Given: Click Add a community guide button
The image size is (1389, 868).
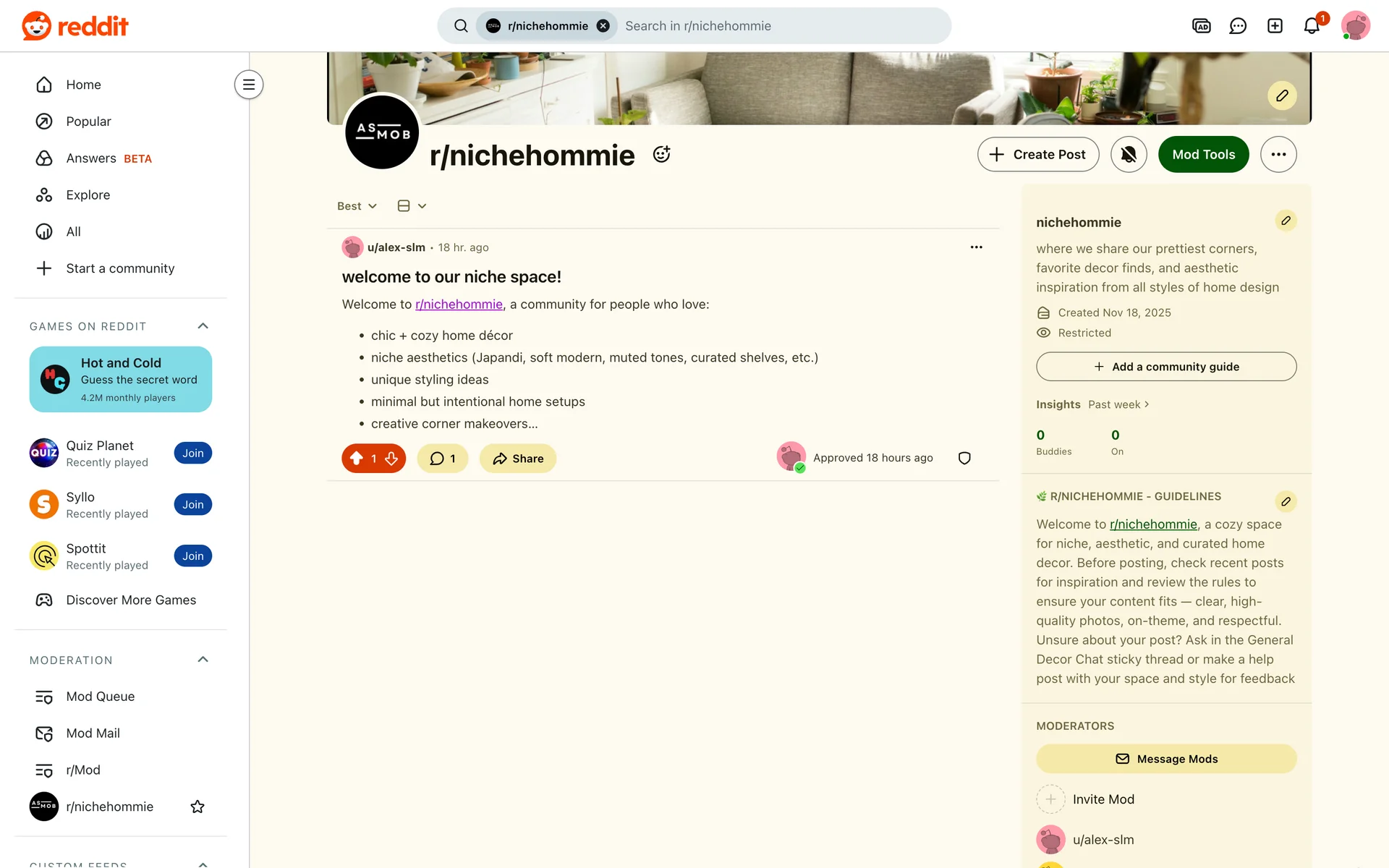Looking at the screenshot, I should click(1166, 367).
